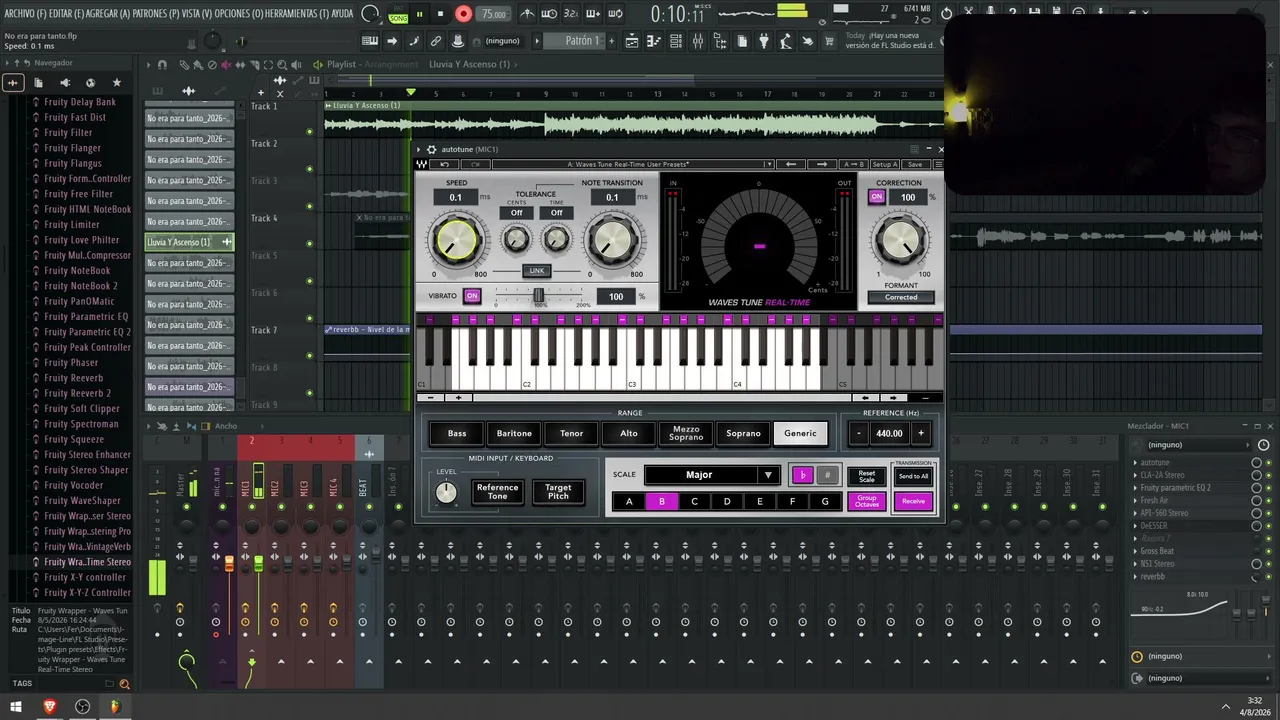This screenshot has height=720, width=1280.
Task: Click the magnet snap icon in Playlist
Action: (160, 64)
